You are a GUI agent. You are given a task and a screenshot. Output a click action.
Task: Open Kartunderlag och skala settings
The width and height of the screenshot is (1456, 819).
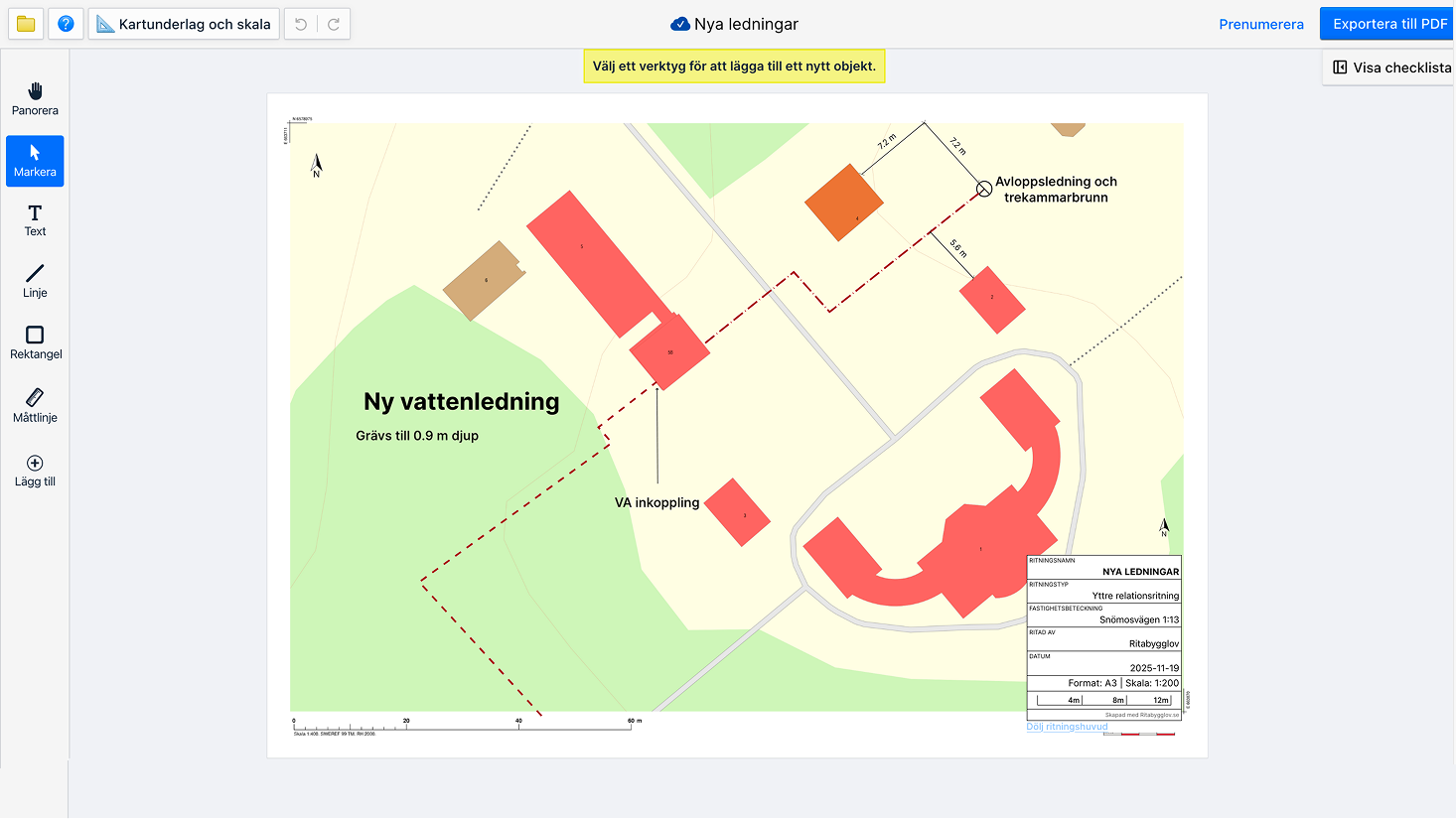pos(184,24)
